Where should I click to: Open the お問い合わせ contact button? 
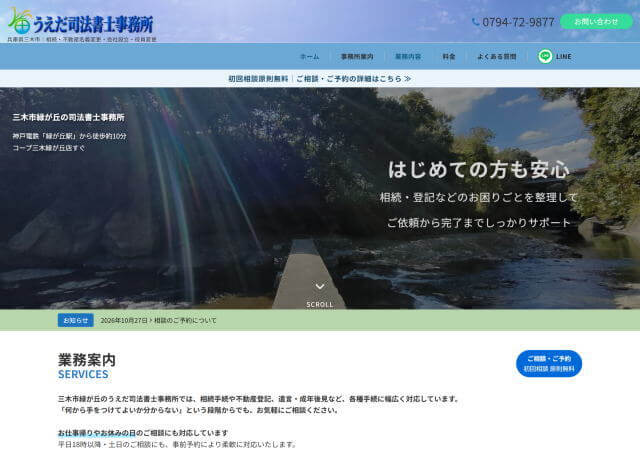click(596, 21)
